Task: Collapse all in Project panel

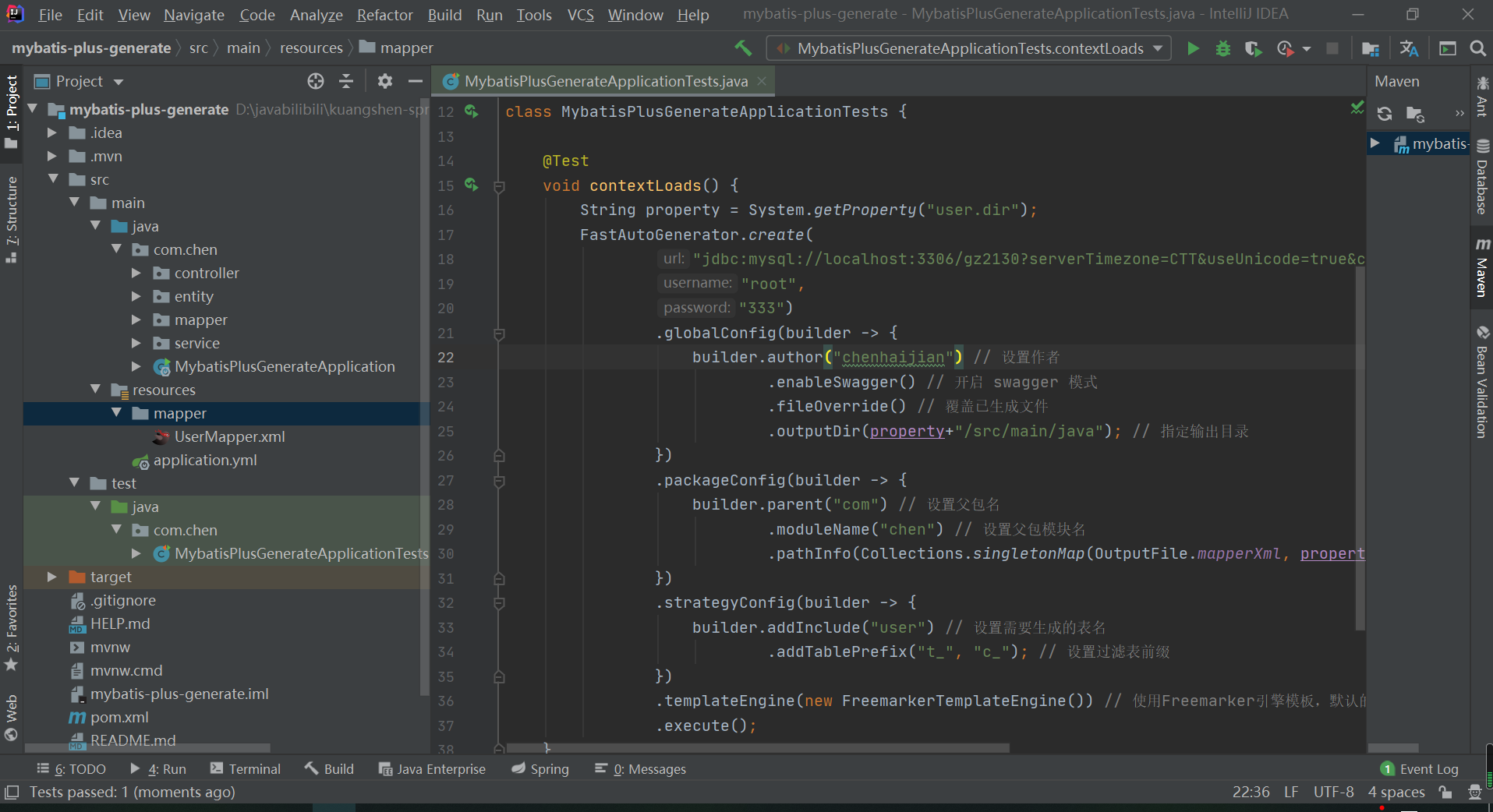Action: tap(346, 81)
